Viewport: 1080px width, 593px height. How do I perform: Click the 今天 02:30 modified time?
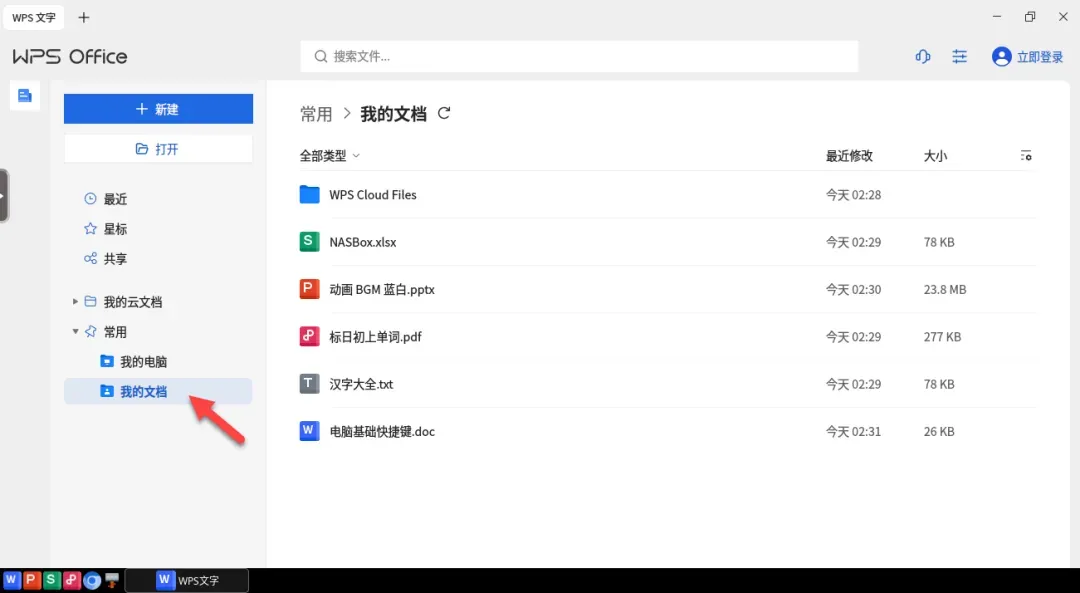[x=853, y=289]
